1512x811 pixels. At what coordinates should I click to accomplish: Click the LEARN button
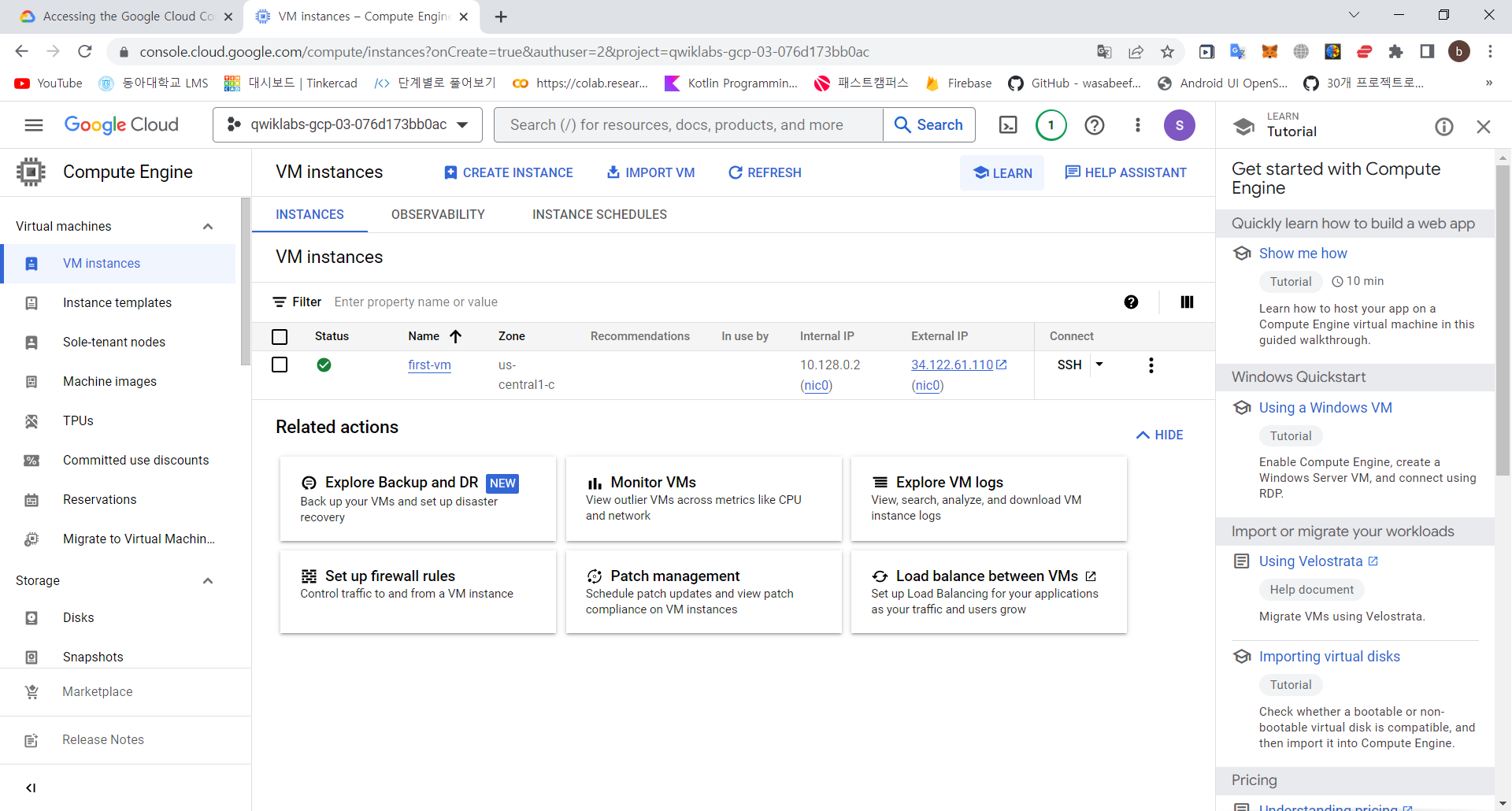tap(1002, 173)
